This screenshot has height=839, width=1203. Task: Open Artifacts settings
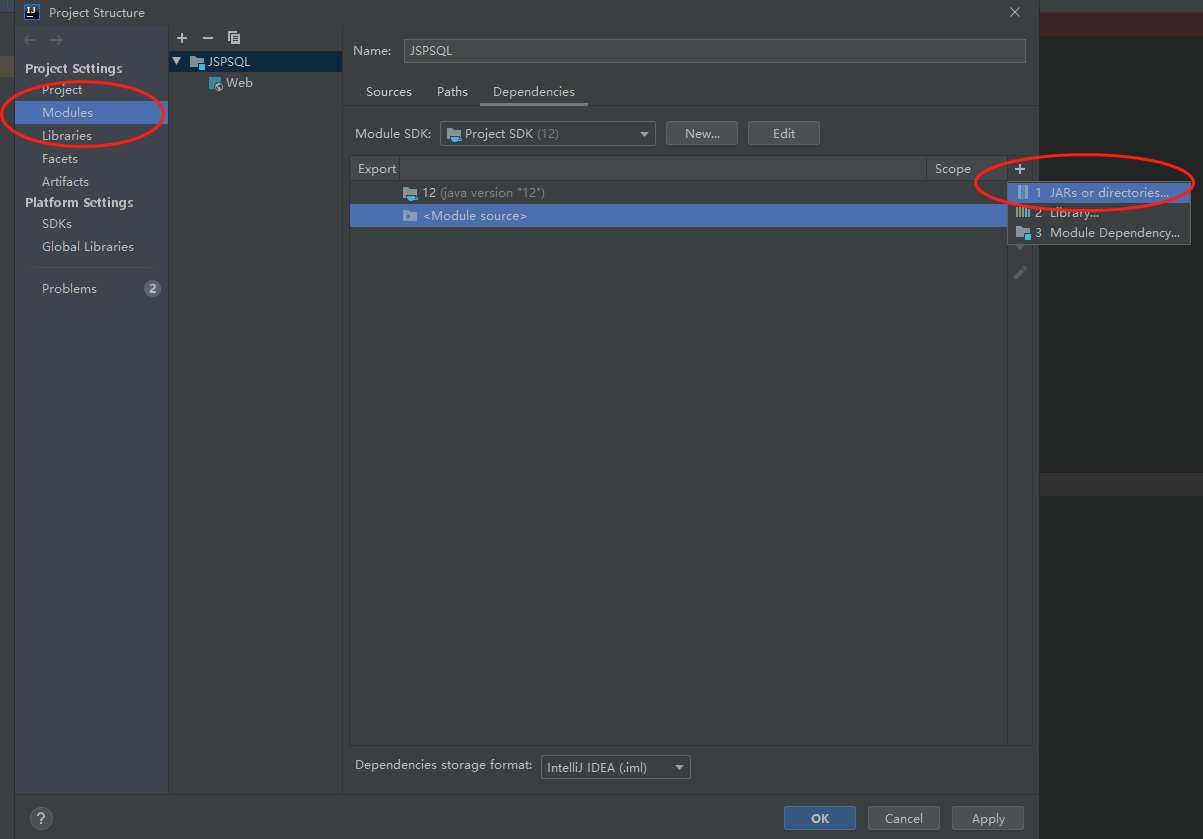[65, 182]
